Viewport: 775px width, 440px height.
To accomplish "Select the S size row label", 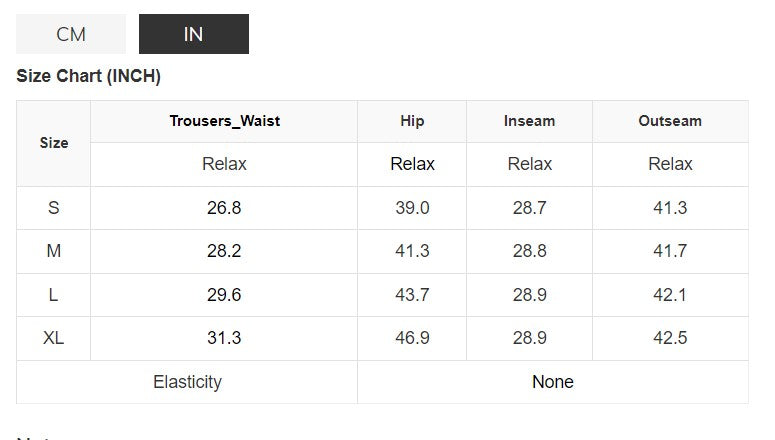I will click(x=54, y=208).
